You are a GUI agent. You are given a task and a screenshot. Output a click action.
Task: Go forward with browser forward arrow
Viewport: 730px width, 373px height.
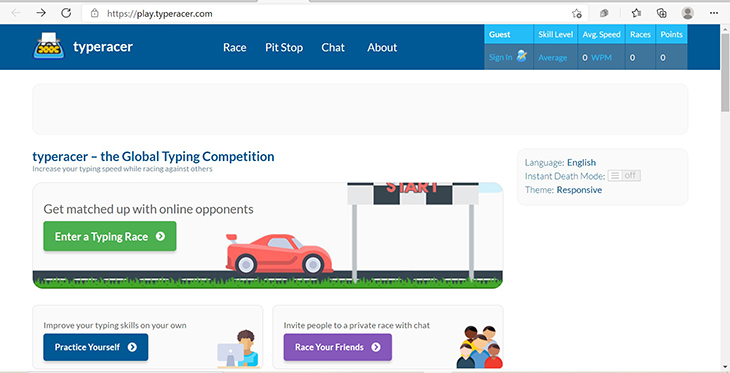41,13
